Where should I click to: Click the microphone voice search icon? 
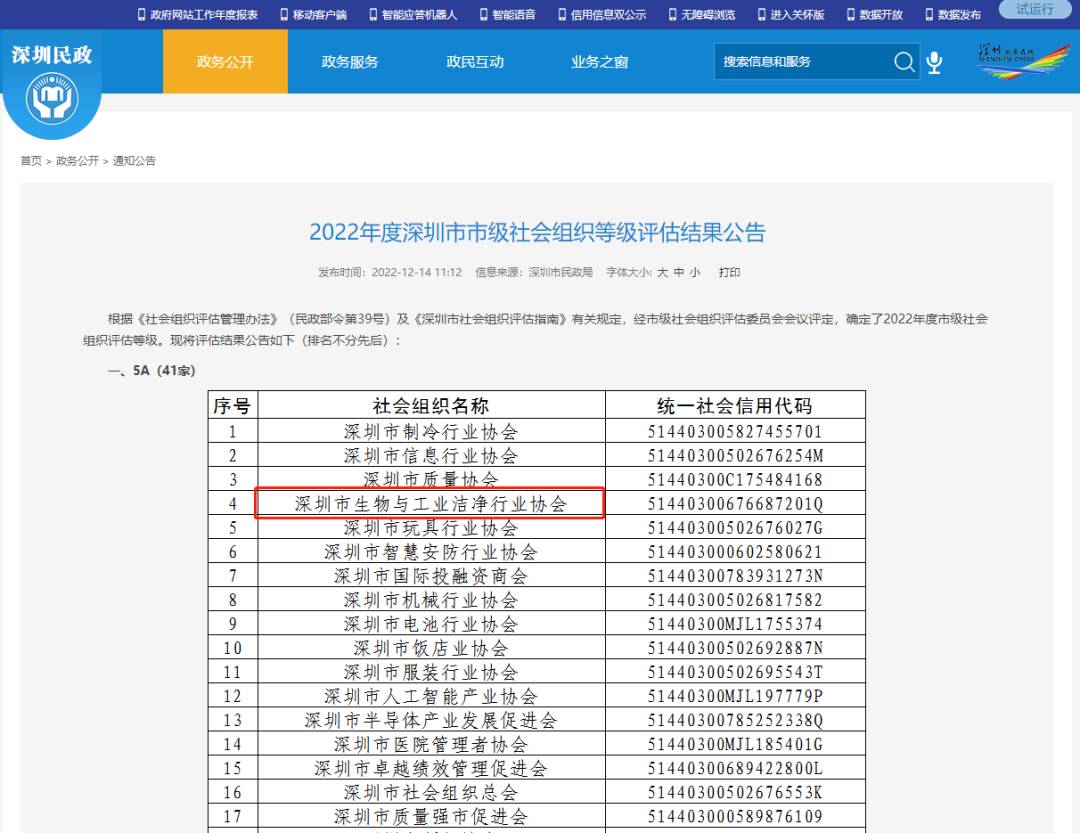coord(933,62)
